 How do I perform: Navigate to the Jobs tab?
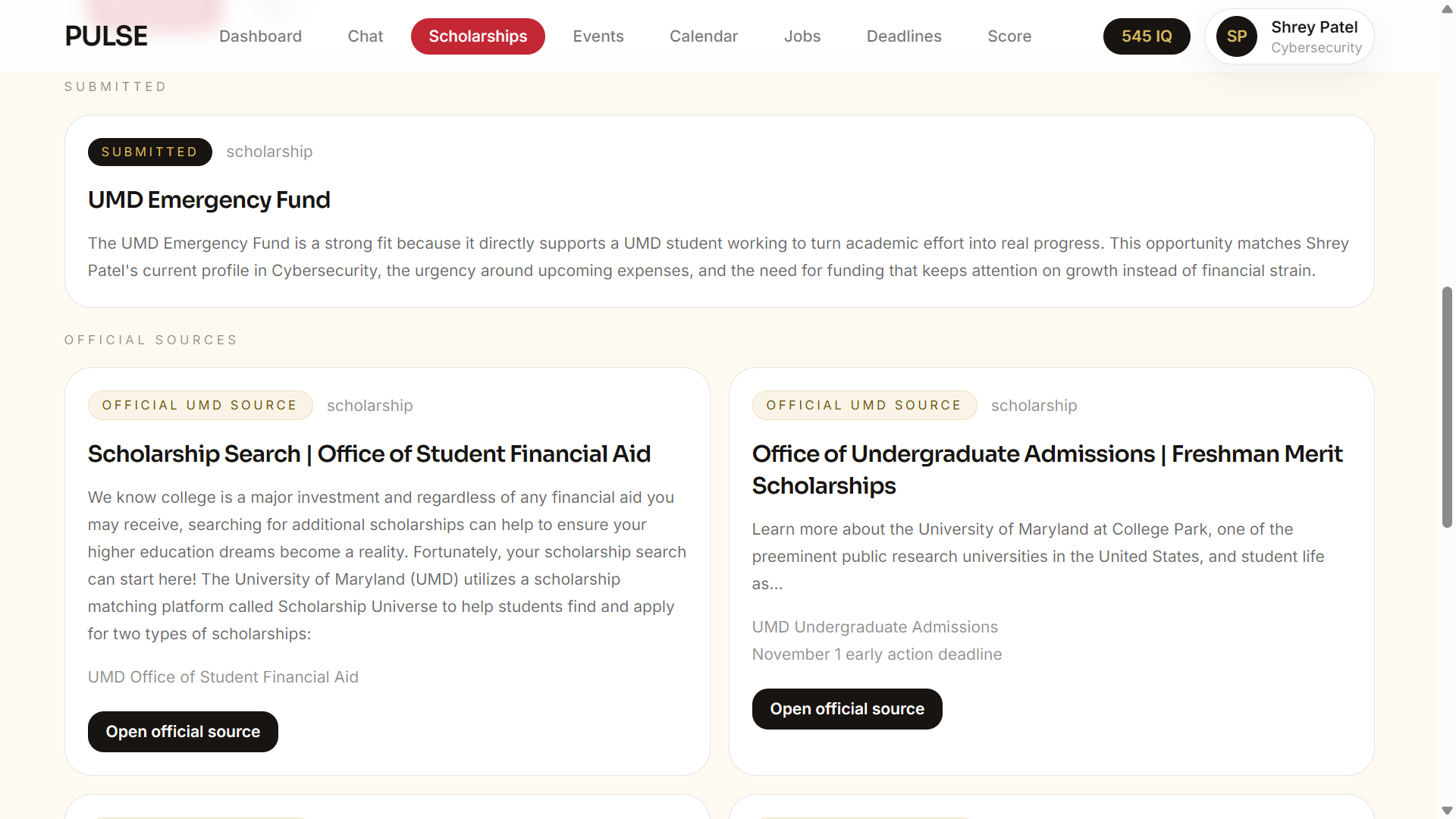[802, 36]
